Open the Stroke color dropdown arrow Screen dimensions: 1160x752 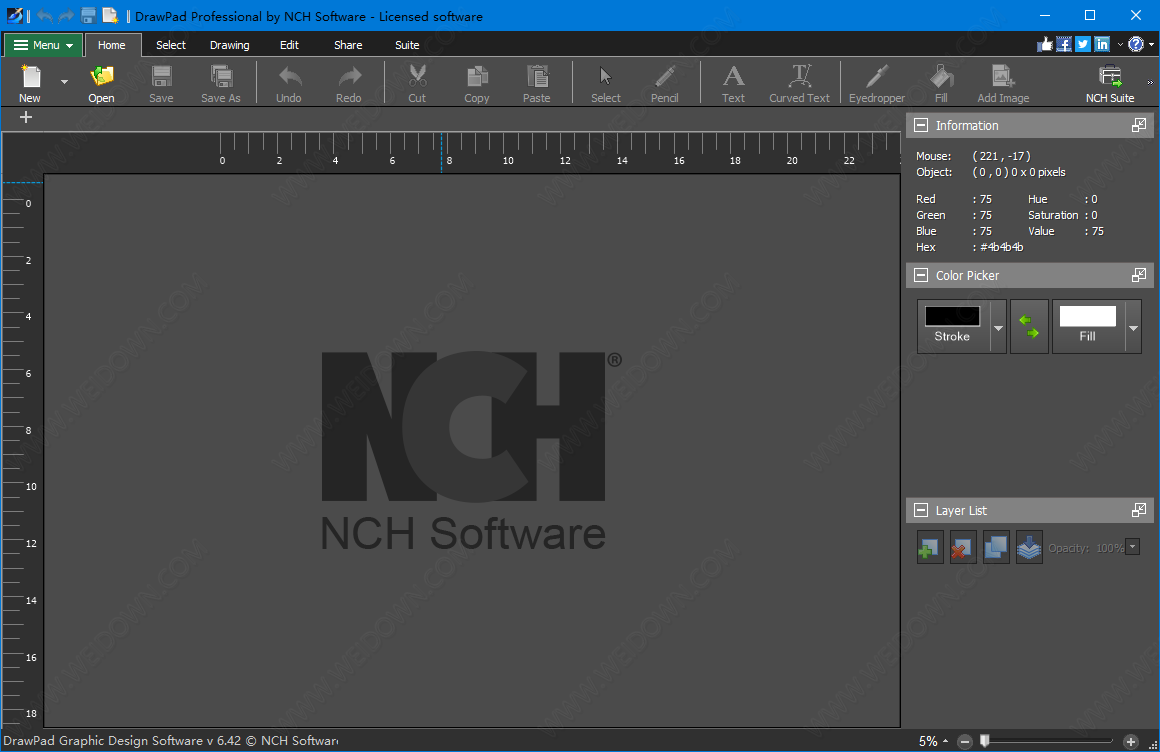coord(998,327)
